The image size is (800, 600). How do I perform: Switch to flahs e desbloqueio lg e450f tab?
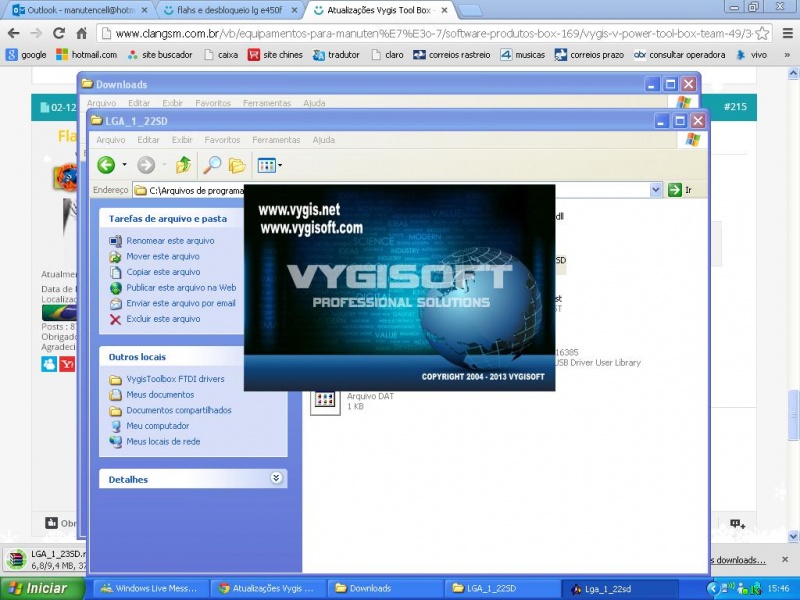pyautogui.click(x=230, y=10)
